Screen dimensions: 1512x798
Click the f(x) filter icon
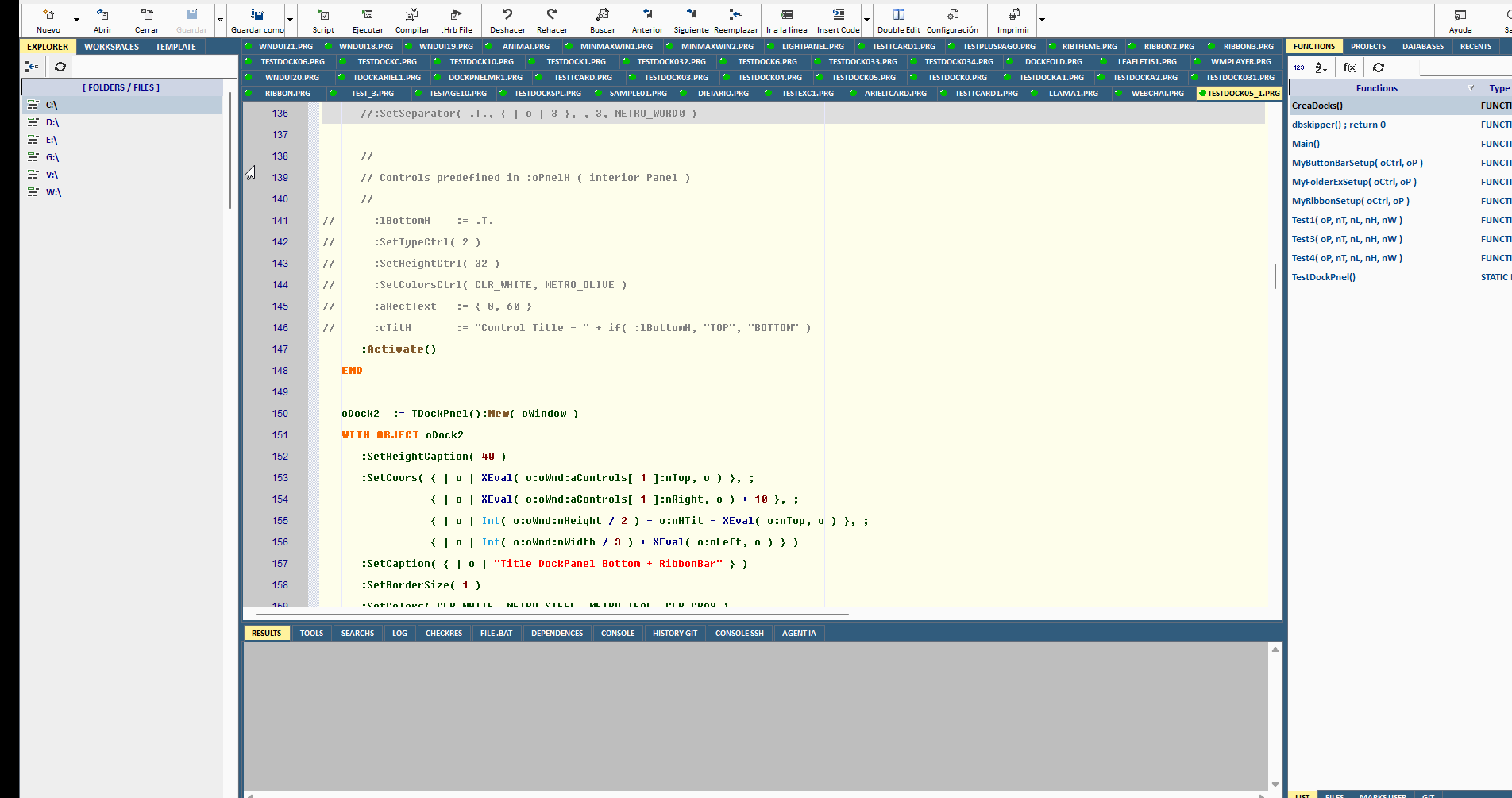(1350, 67)
